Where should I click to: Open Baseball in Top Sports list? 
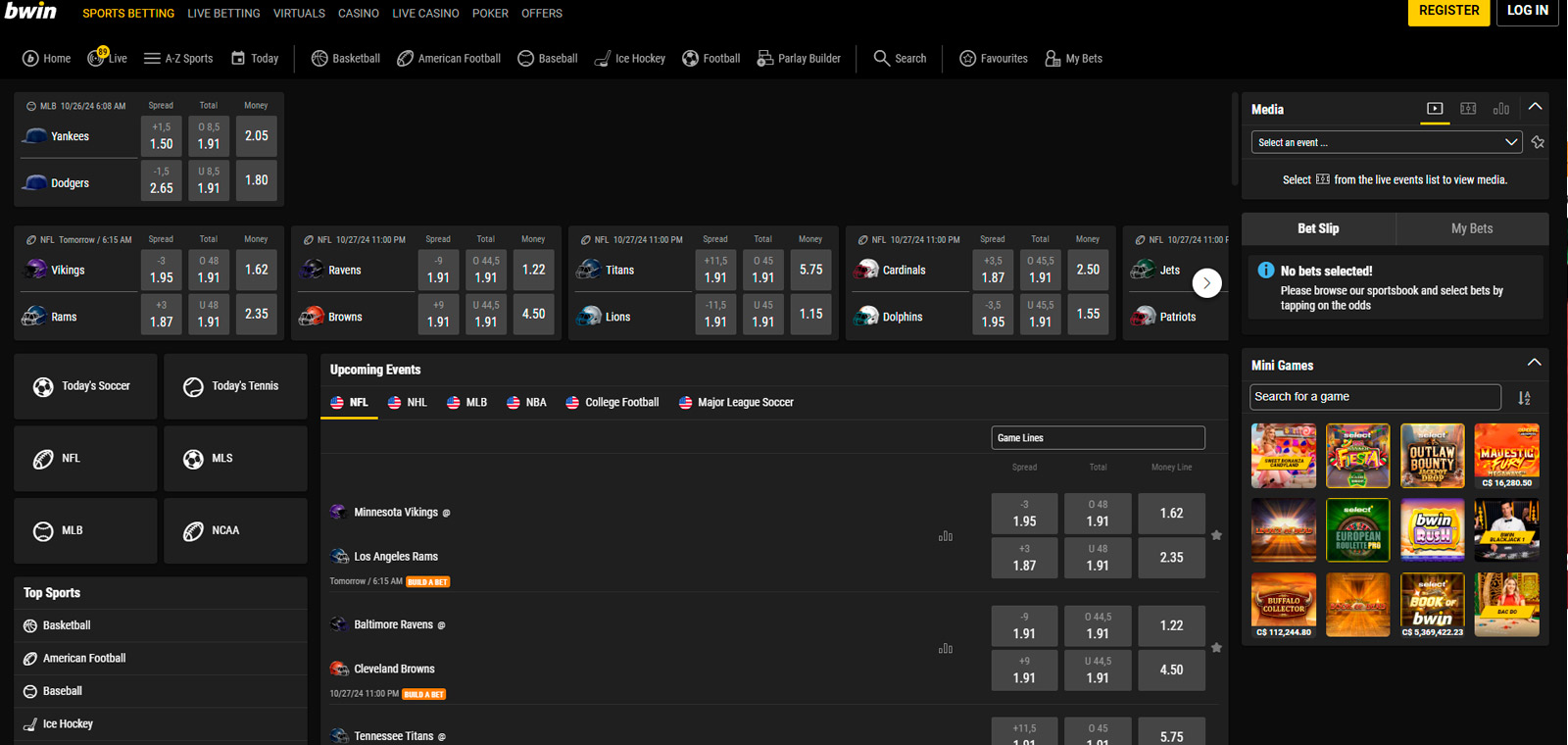tap(161, 691)
